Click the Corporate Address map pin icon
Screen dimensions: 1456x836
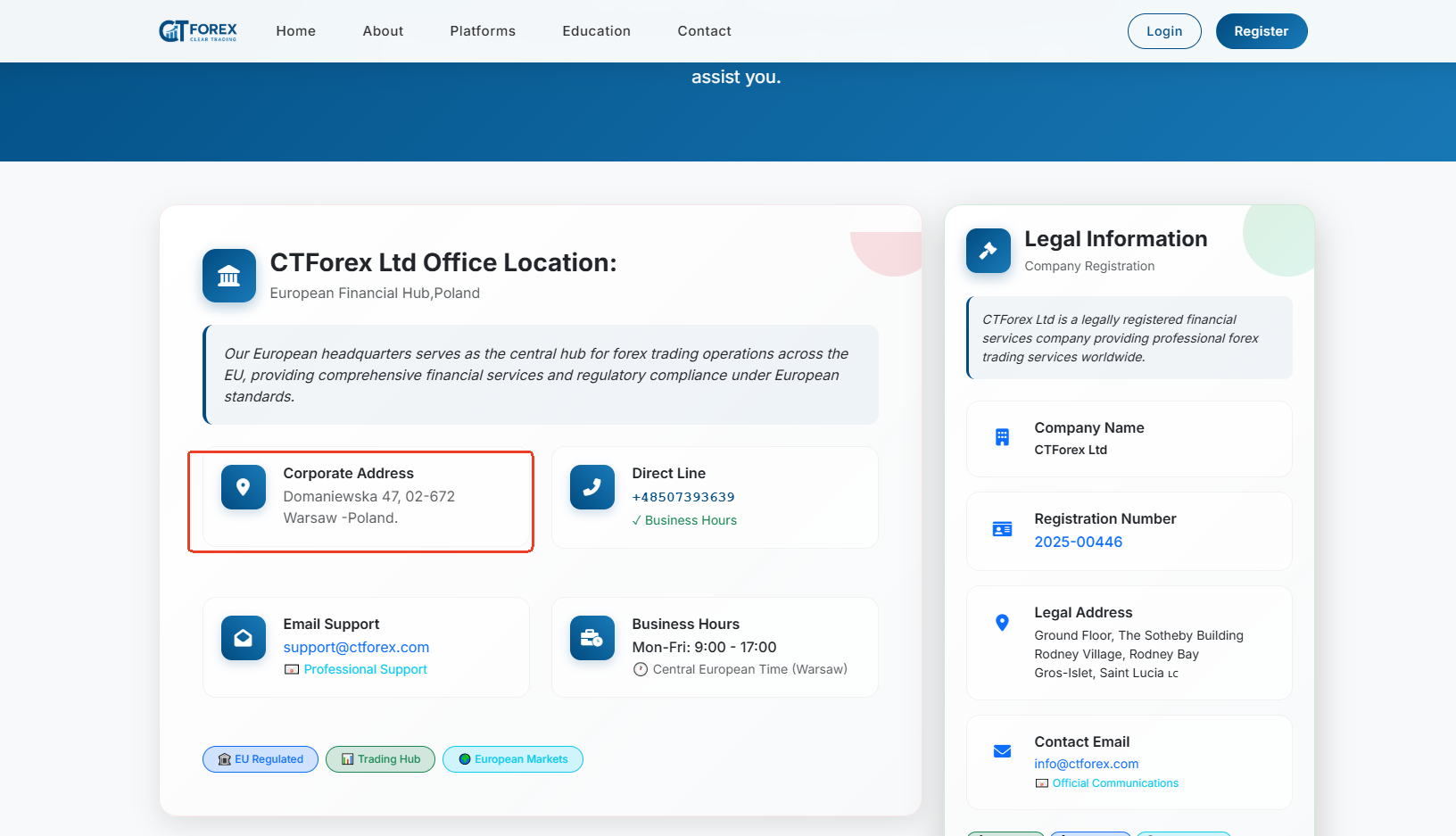coord(244,487)
